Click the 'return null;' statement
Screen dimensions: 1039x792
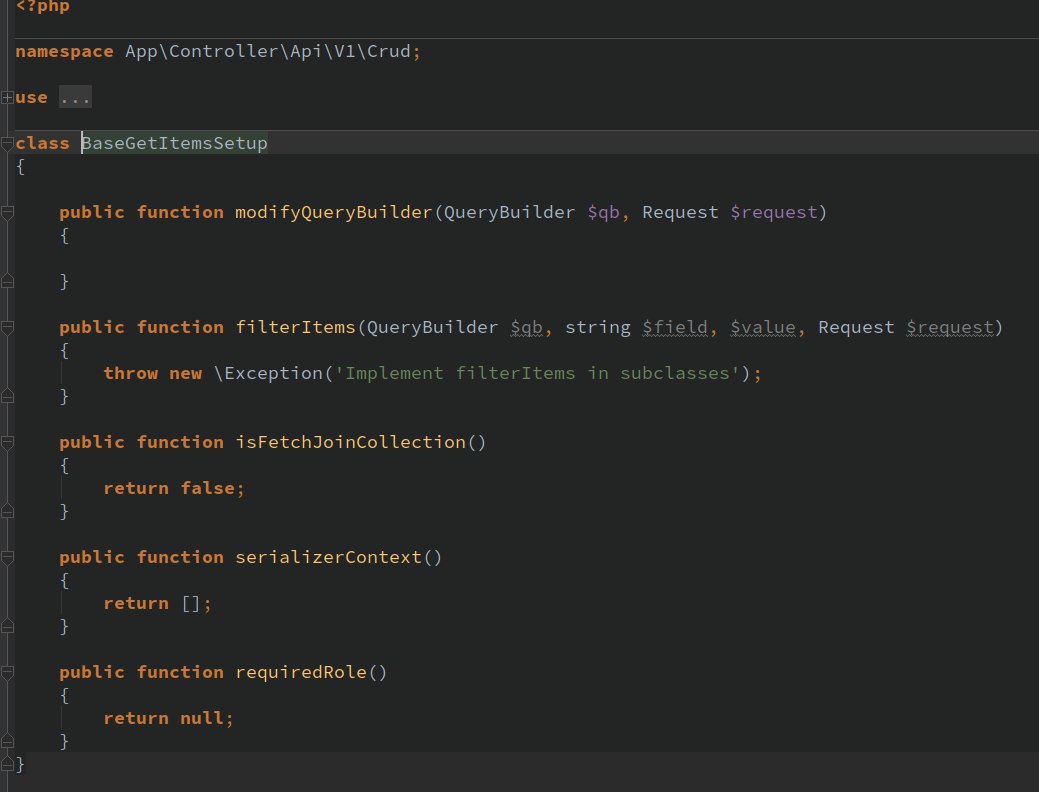pyautogui.click(x=168, y=718)
